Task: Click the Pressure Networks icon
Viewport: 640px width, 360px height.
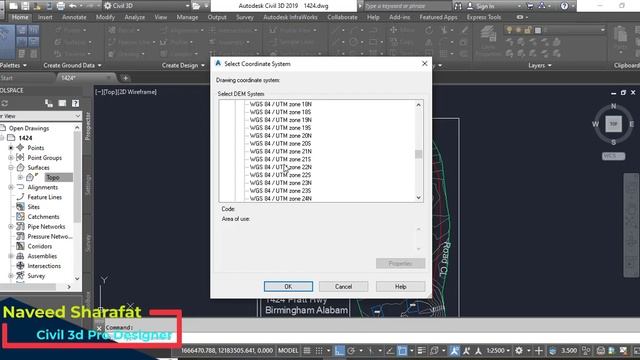Action: click(x=20, y=236)
